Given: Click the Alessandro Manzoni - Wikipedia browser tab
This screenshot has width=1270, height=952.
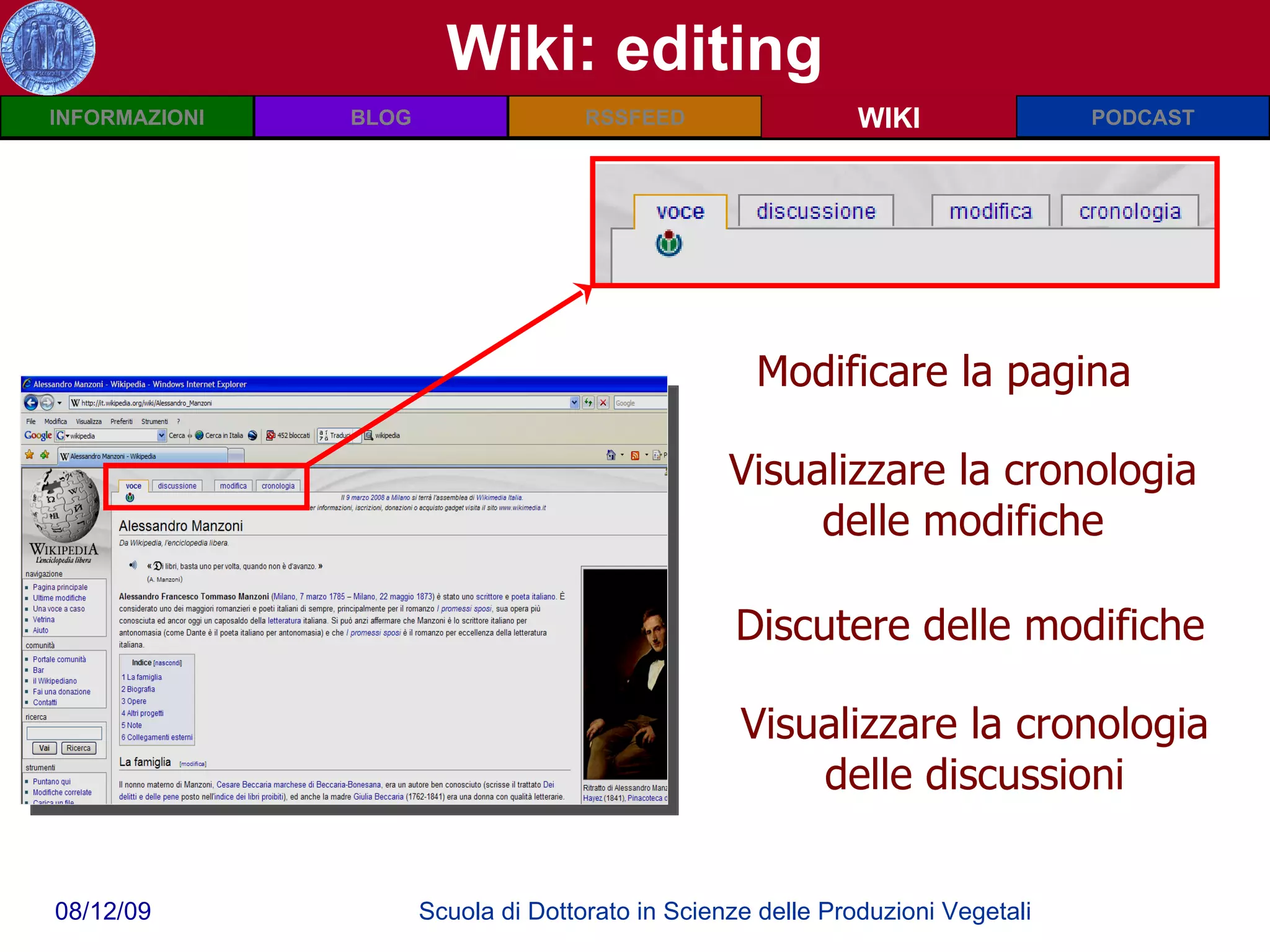Looking at the screenshot, I should click(143, 456).
